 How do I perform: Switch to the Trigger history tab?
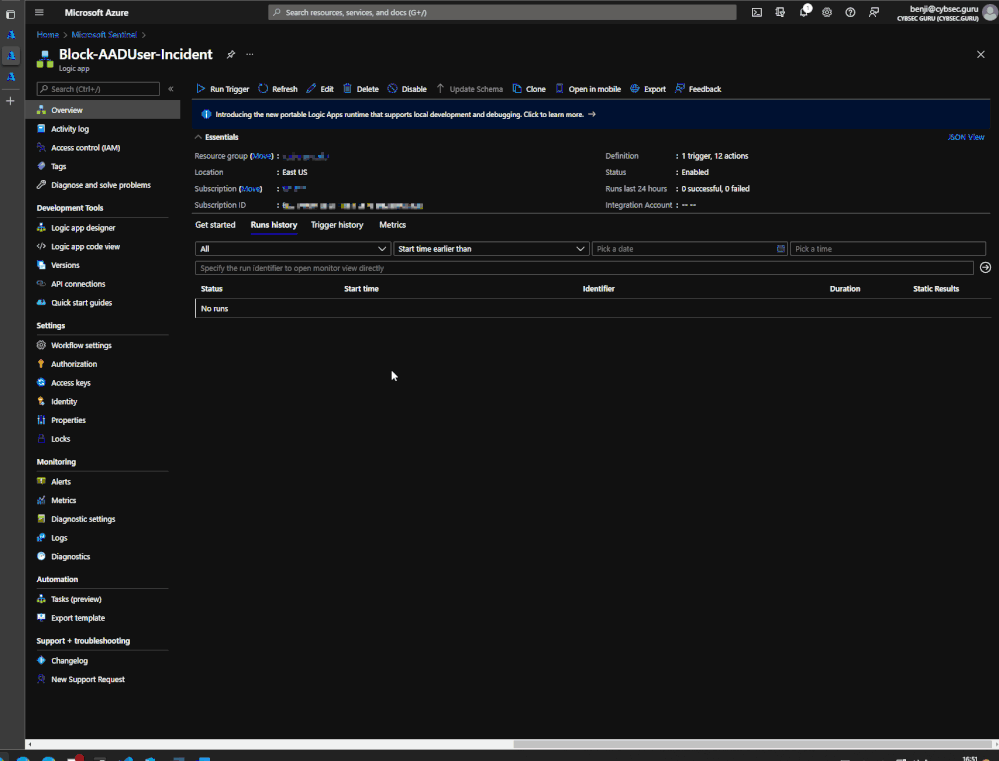pos(337,225)
